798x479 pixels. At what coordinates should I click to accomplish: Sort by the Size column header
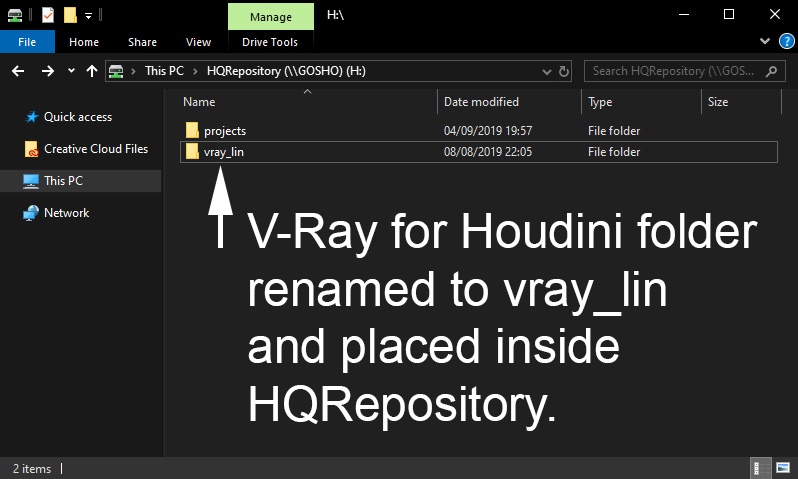[x=718, y=102]
